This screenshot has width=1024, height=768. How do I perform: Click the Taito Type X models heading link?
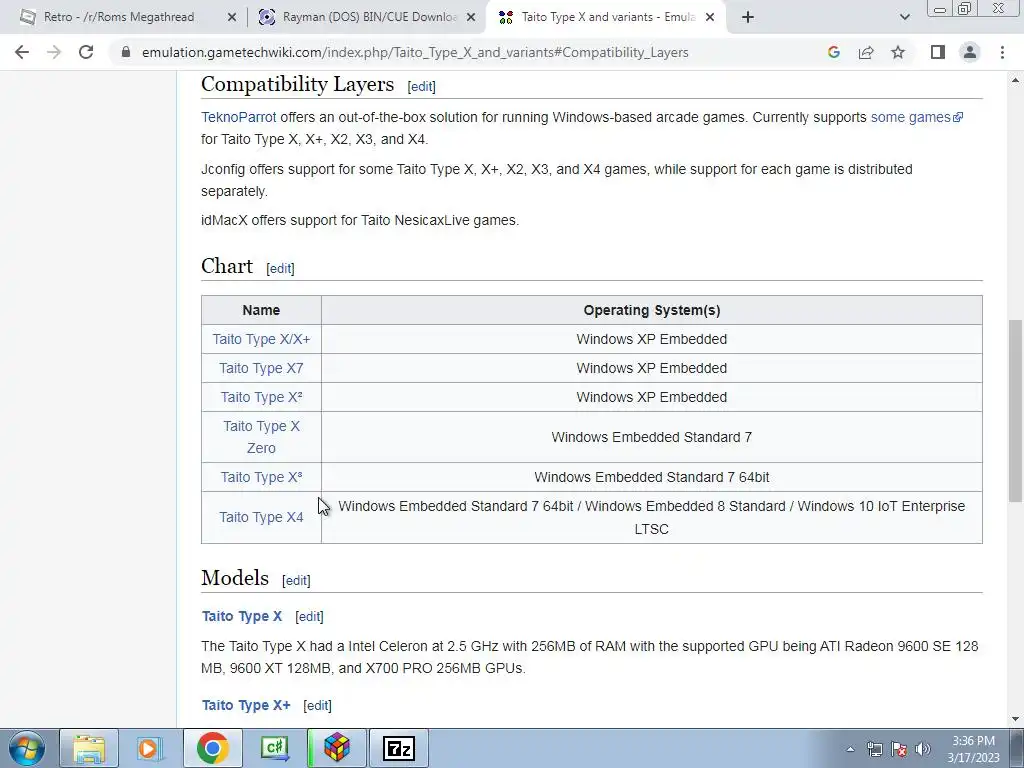coord(242,616)
